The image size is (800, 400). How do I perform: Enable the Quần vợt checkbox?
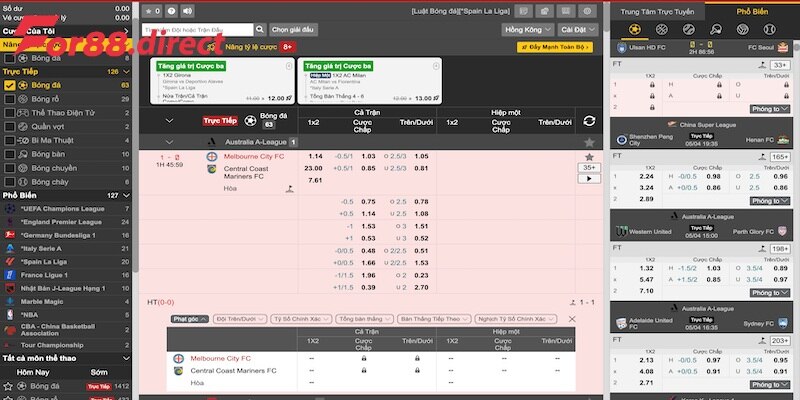pyautogui.click(x=10, y=126)
